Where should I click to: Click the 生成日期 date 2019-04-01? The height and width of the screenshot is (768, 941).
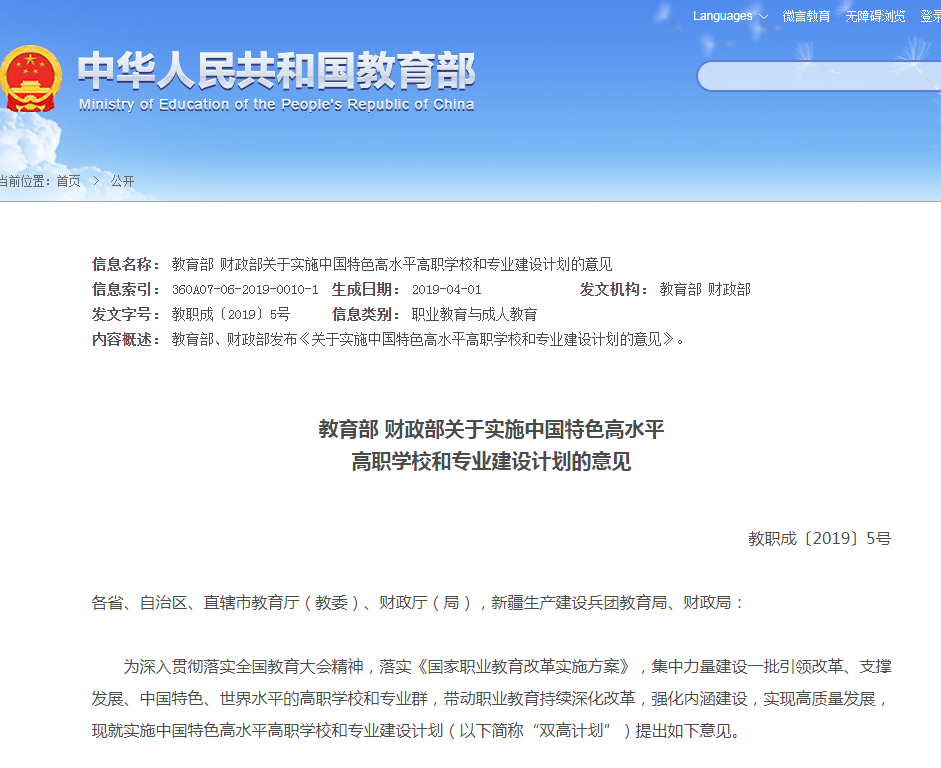[446, 289]
